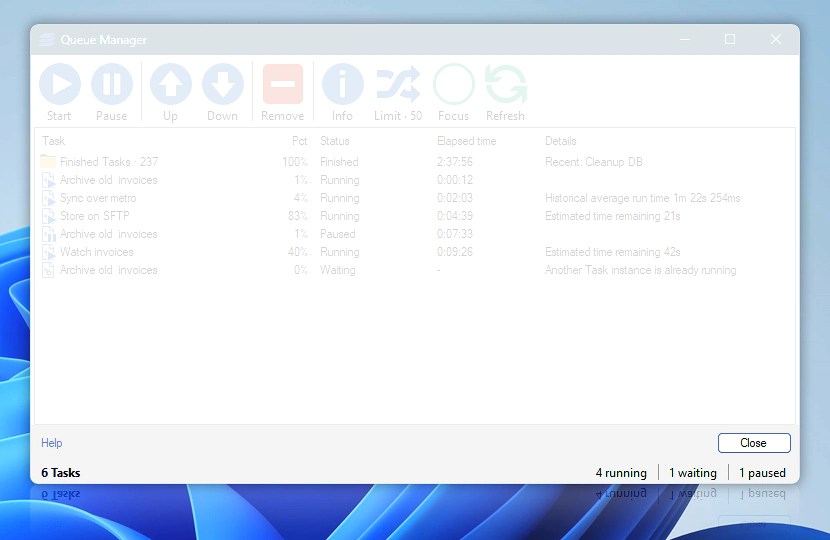830x540 pixels.
Task: Sort by Status column header
Action: coord(335,141)
